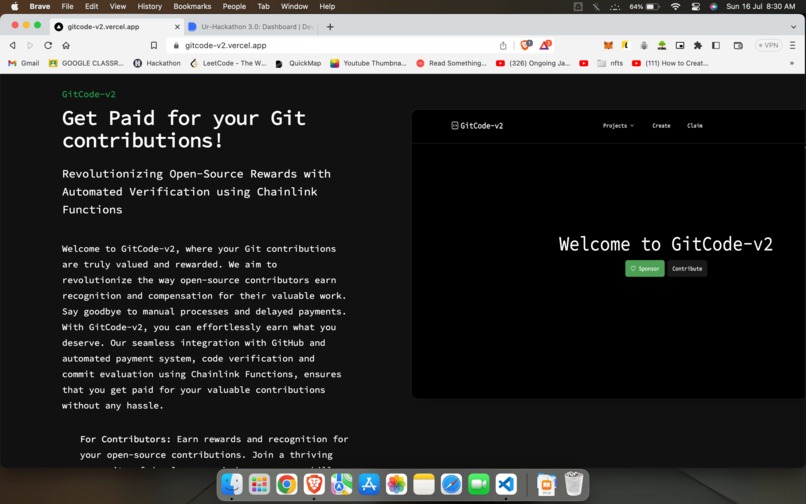Open the Edit menu
Screen dimensions: 806x504
point(91,6)
